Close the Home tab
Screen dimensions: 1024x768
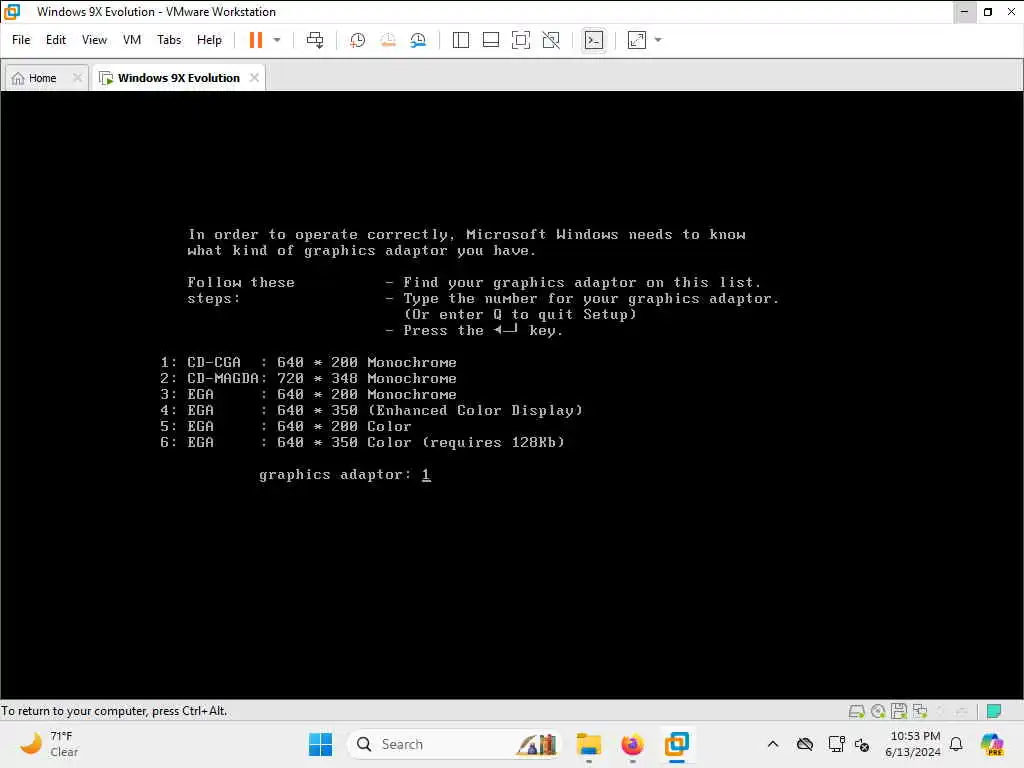tap(77, 78)
